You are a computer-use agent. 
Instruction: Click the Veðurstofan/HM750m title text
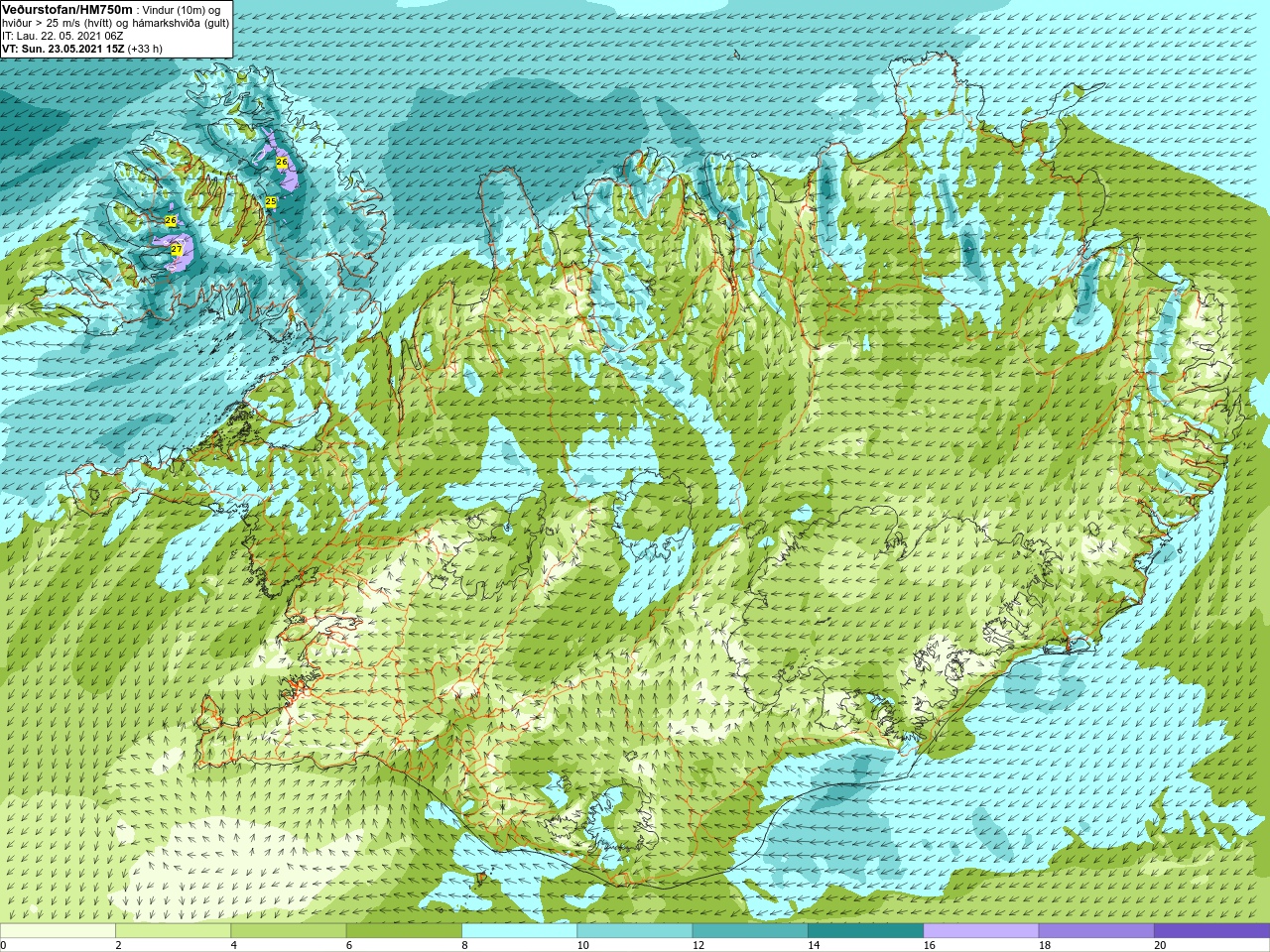67,9
